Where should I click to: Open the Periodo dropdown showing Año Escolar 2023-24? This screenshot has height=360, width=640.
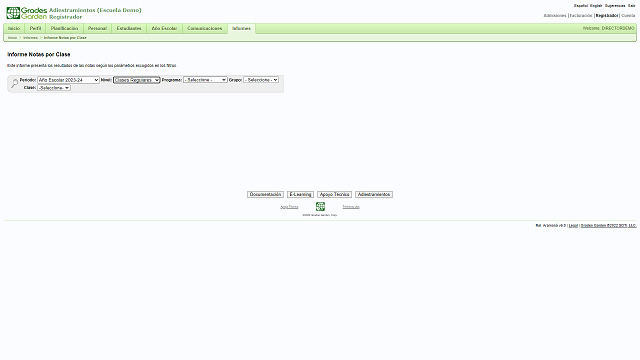[x=68, y=80]
